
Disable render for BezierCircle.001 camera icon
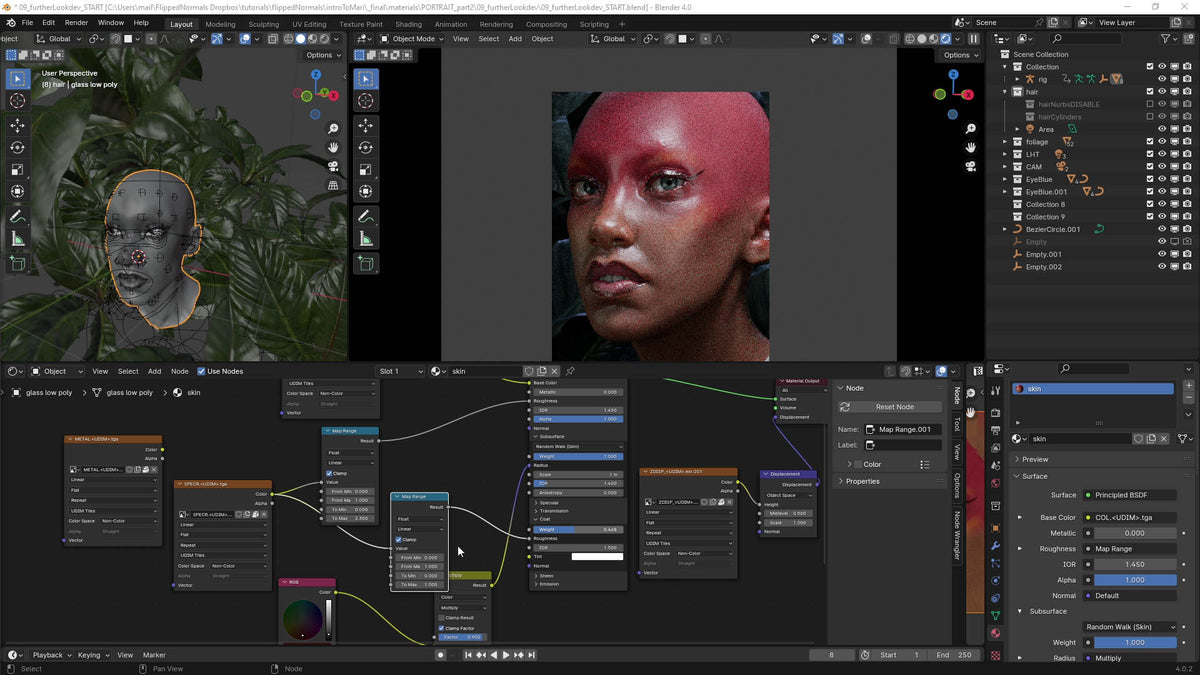[x=1187, y=229]
